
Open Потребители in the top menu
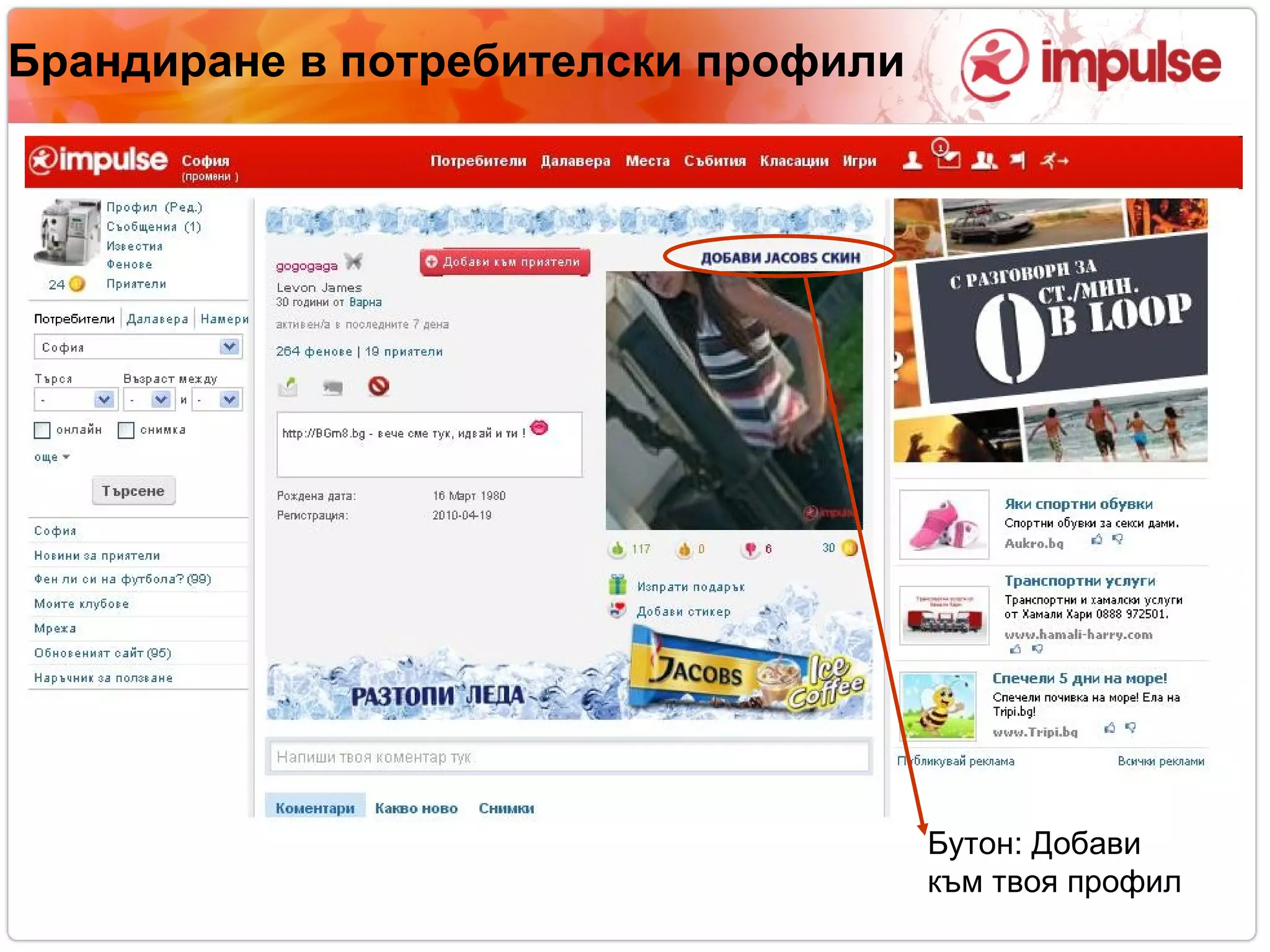(478, 161)
